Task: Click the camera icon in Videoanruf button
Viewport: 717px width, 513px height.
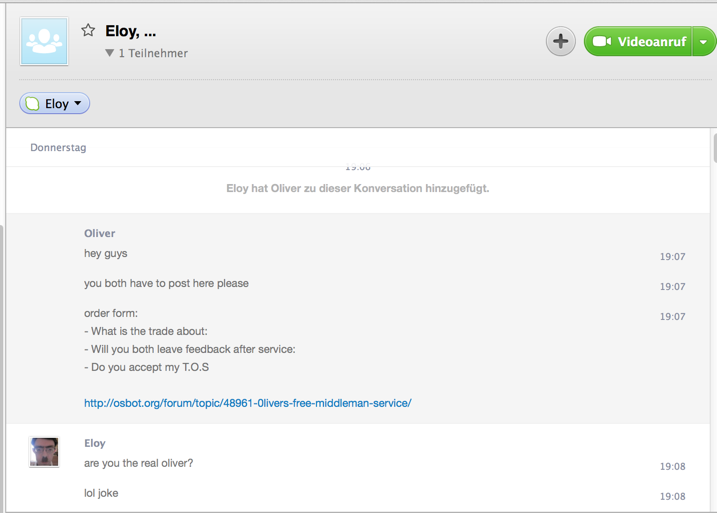Action: point(602,41)
